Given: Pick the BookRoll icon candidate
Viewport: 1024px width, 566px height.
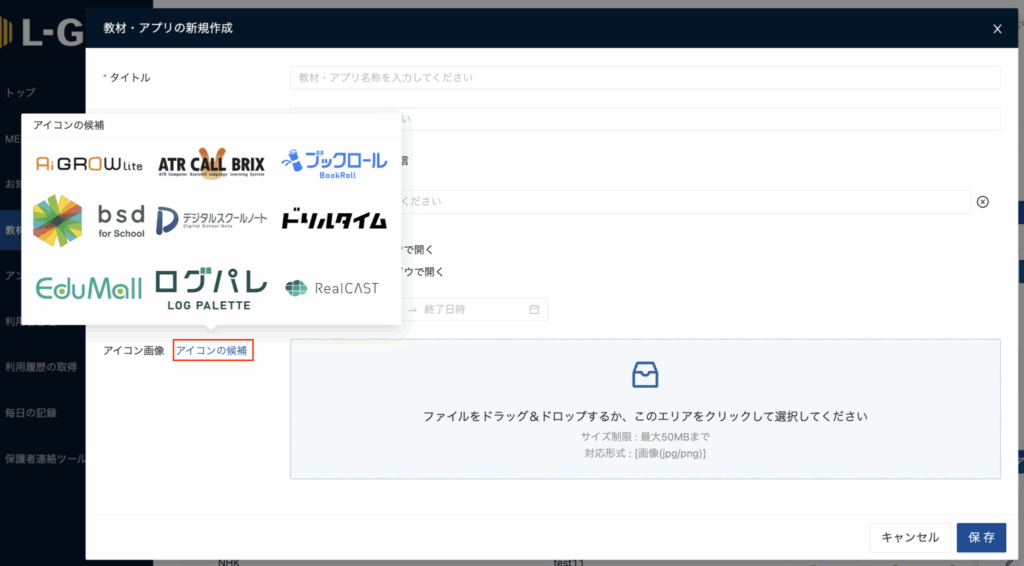Looking at the screenshot, I should click(332, 162).
